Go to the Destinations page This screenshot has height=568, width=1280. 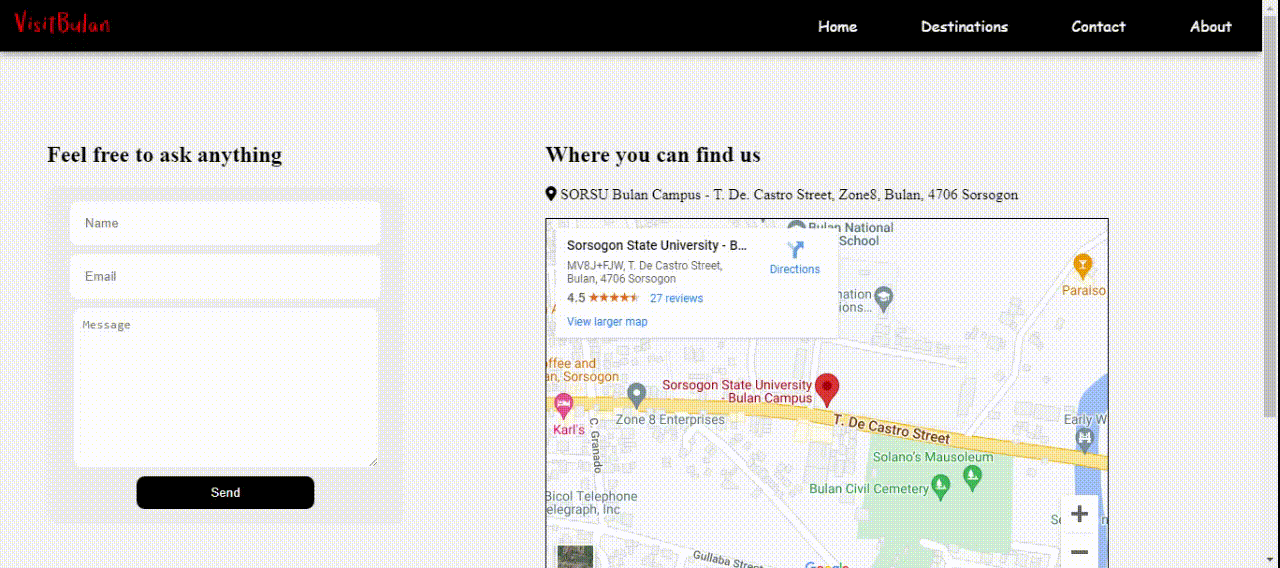964,27
